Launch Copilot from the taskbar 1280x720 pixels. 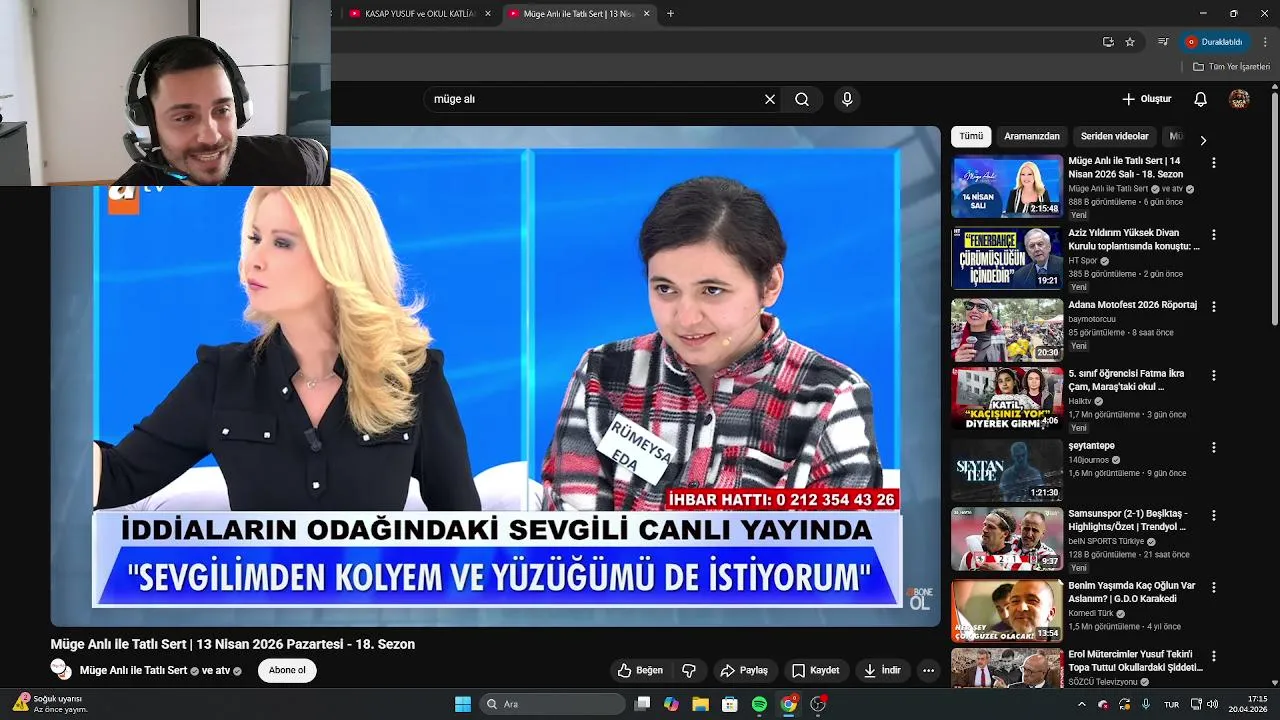[x=671, y=704]
